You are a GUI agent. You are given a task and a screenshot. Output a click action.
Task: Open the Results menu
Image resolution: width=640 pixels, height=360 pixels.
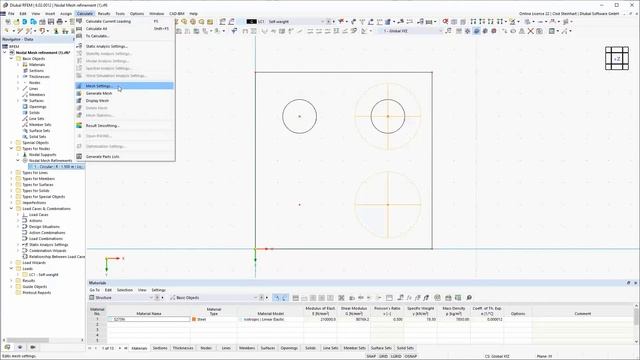click(x=104, y=13)
